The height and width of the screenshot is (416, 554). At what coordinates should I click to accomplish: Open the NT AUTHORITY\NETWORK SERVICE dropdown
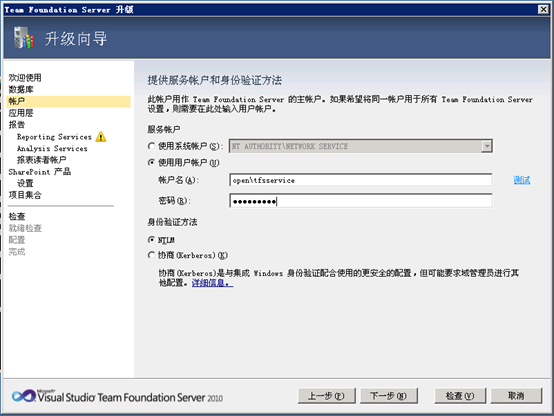tap(487, 146)
